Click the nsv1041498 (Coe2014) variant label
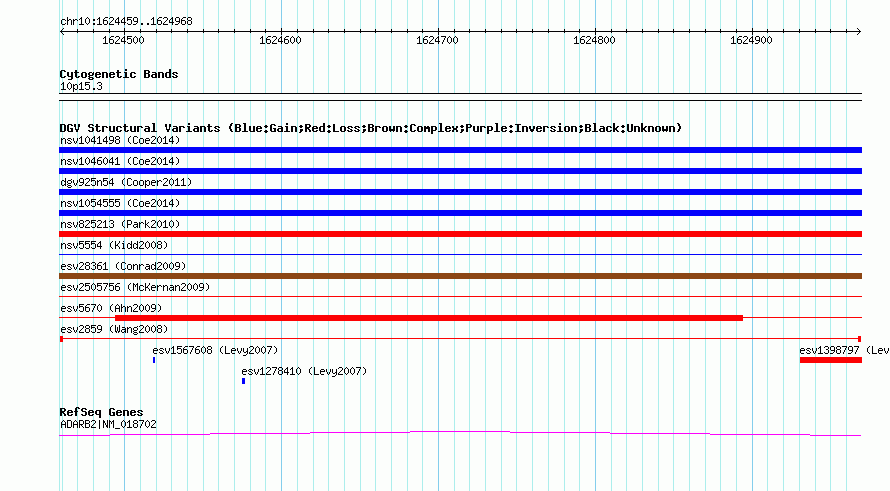Screen dimensions: 890x491 click(120, 140)
